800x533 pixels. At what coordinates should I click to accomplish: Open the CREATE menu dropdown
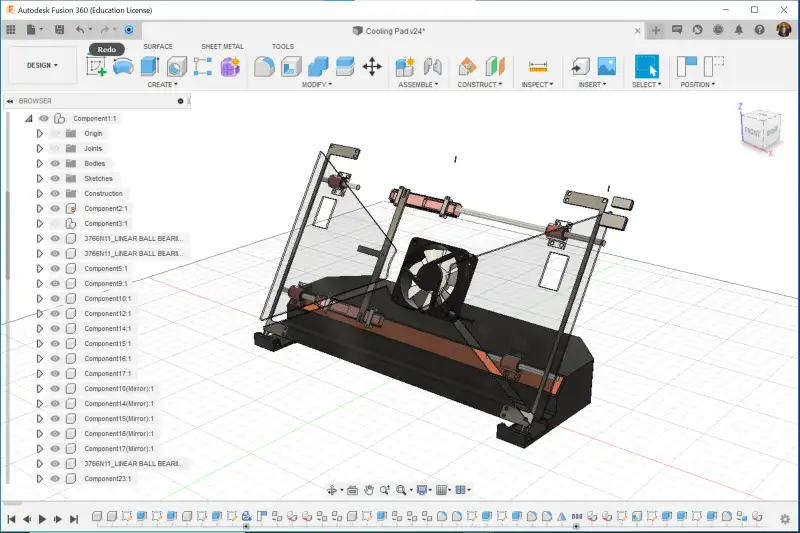coord(163,85)
